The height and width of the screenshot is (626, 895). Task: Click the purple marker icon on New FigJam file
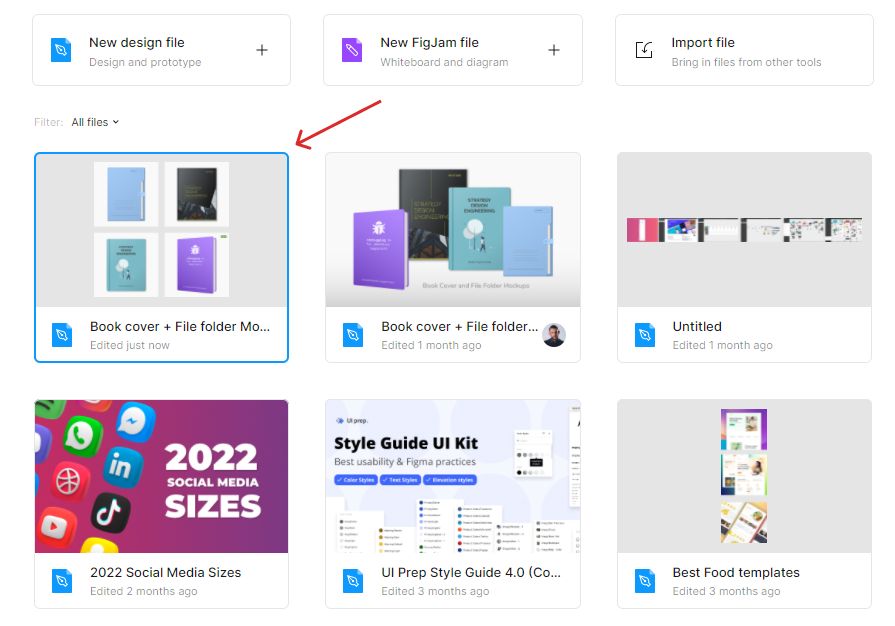(352, 50)
